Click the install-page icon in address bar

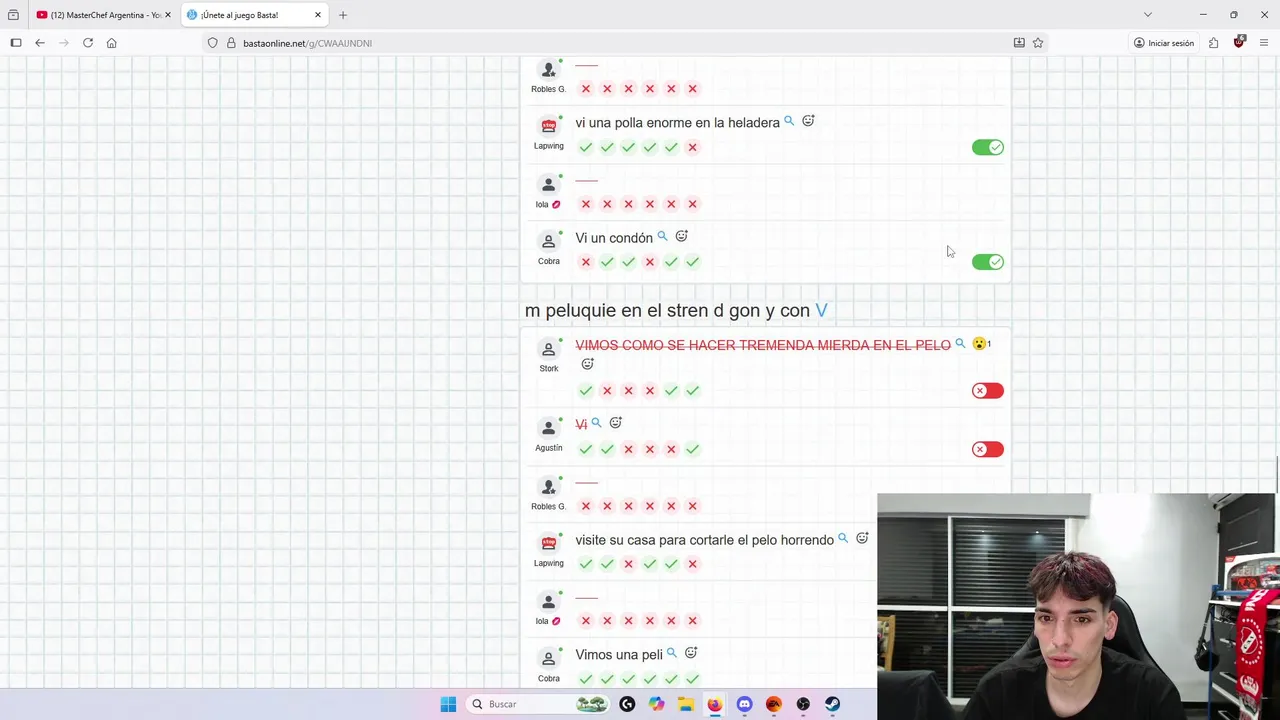pos(1019,43)
